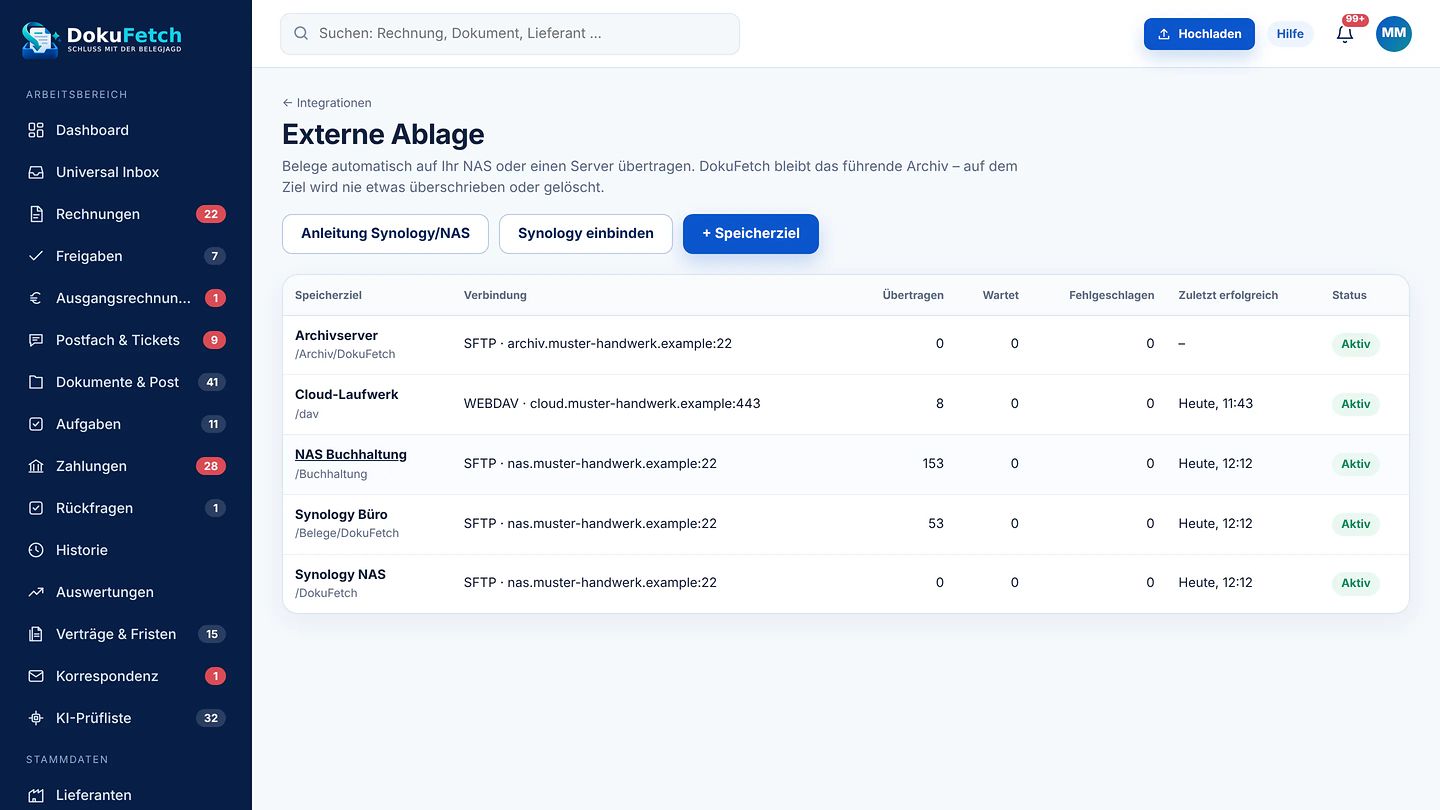
Task: Click WEBDAV cloud.muster-handwerk.example:443 connection
Action: click(612, 404)
